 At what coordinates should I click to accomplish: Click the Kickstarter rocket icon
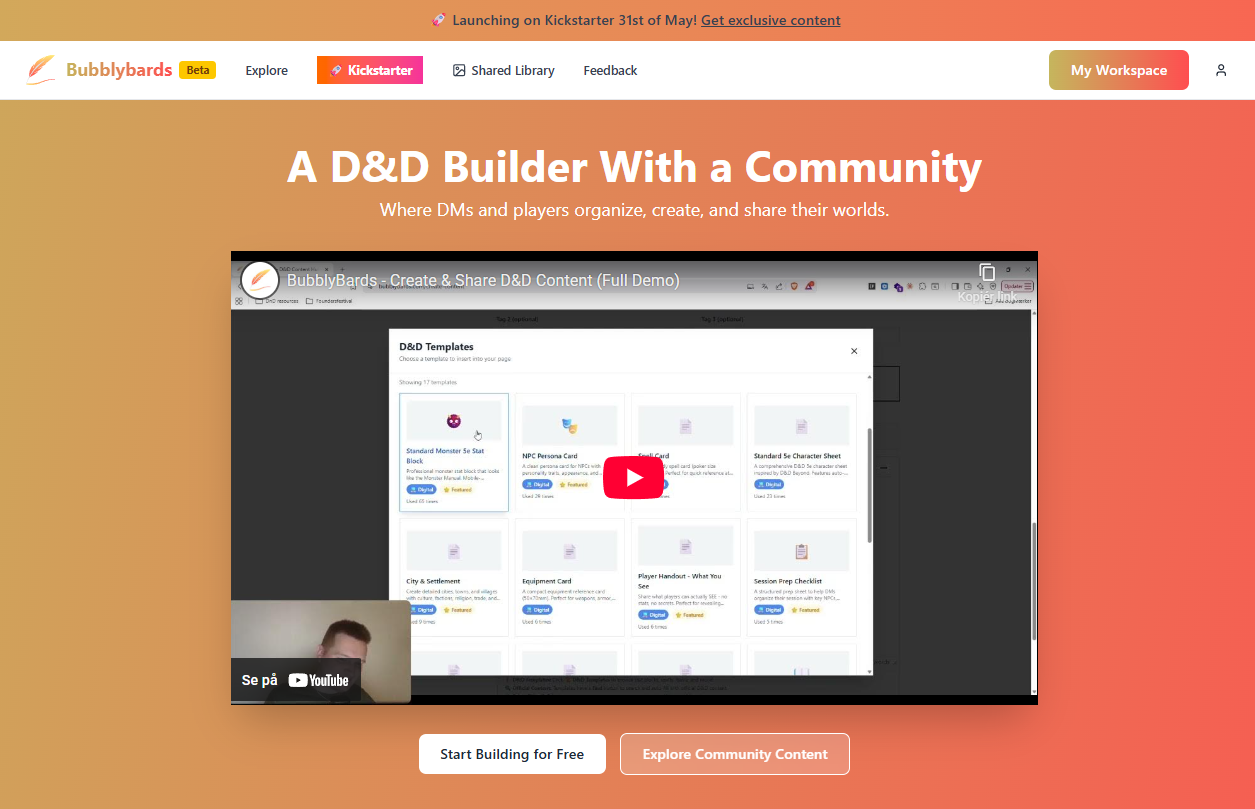[x=336, y=70]
